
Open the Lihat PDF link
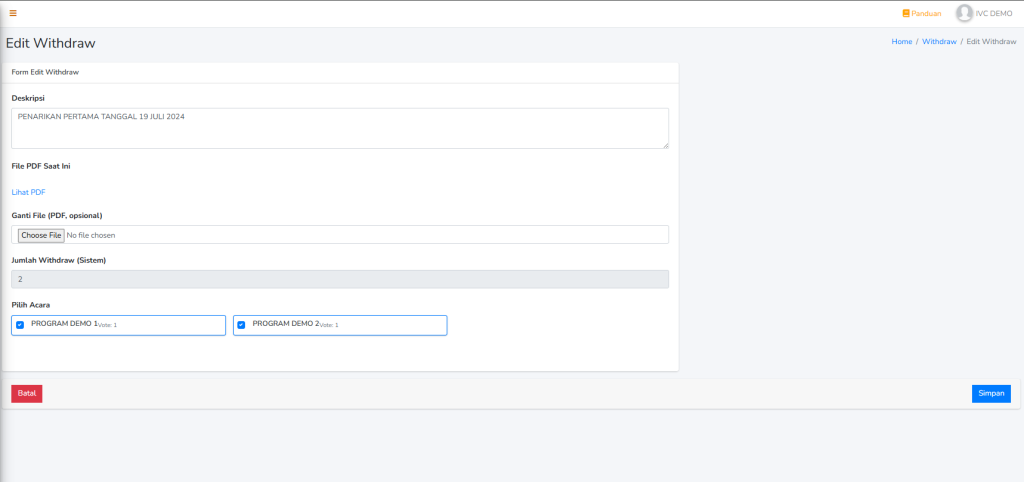[28, 192]
